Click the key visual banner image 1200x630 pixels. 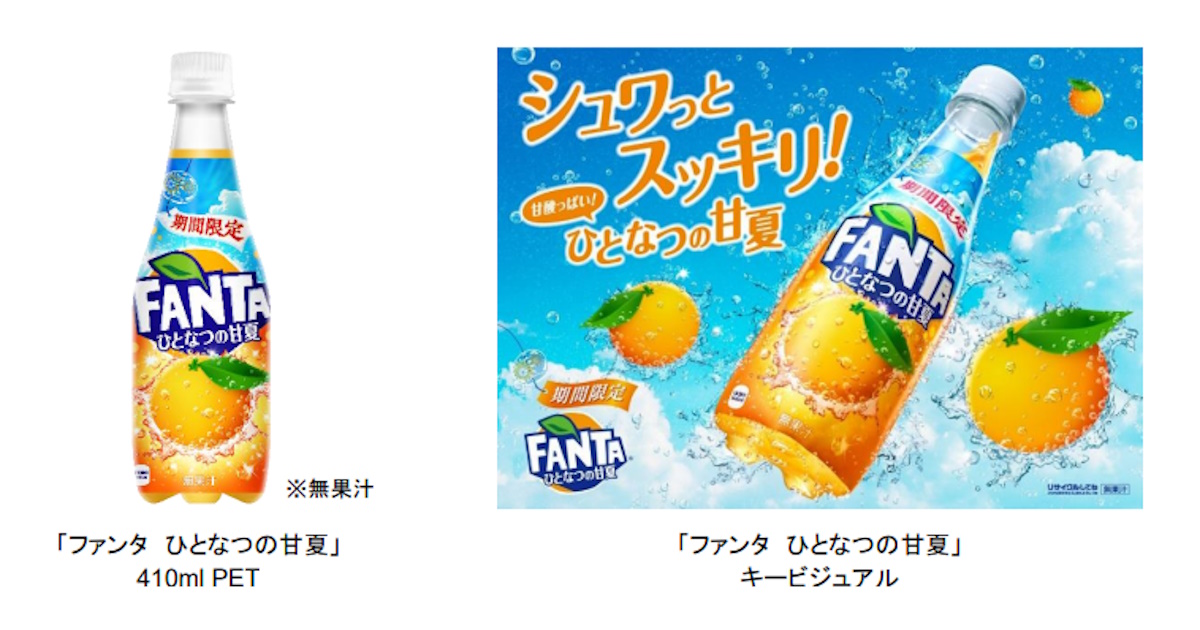click(x=820, y=278)
